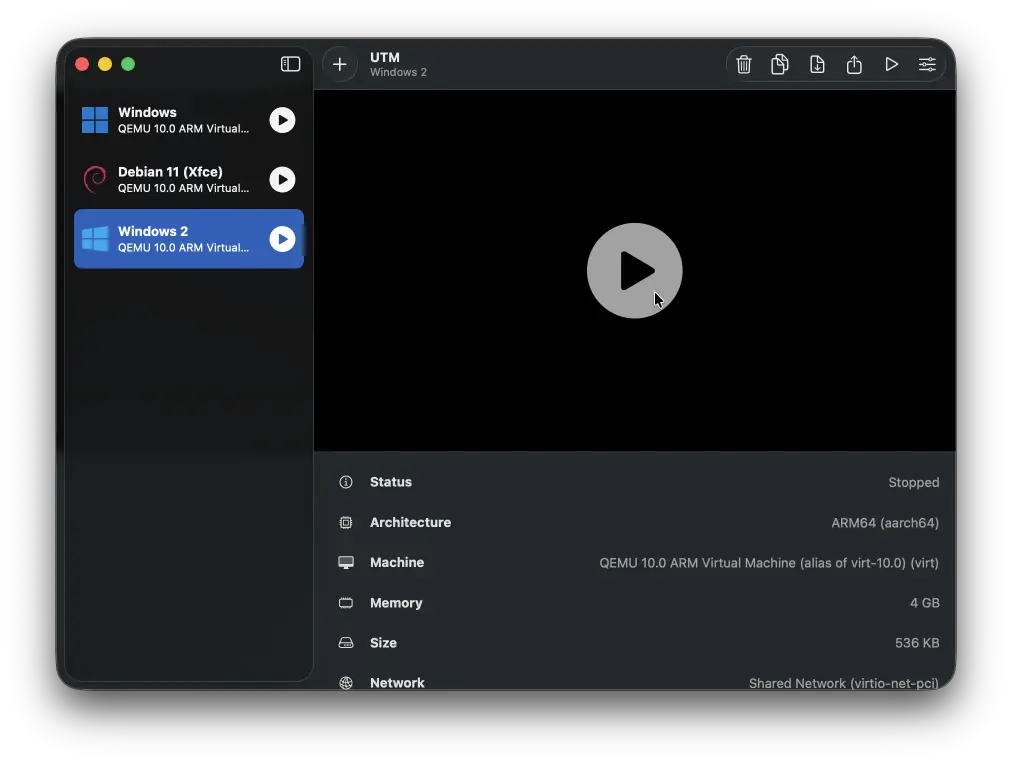Start Debian 11 (Xfce) from sidebar play button

pyautogui.click(x=282, y=179)
